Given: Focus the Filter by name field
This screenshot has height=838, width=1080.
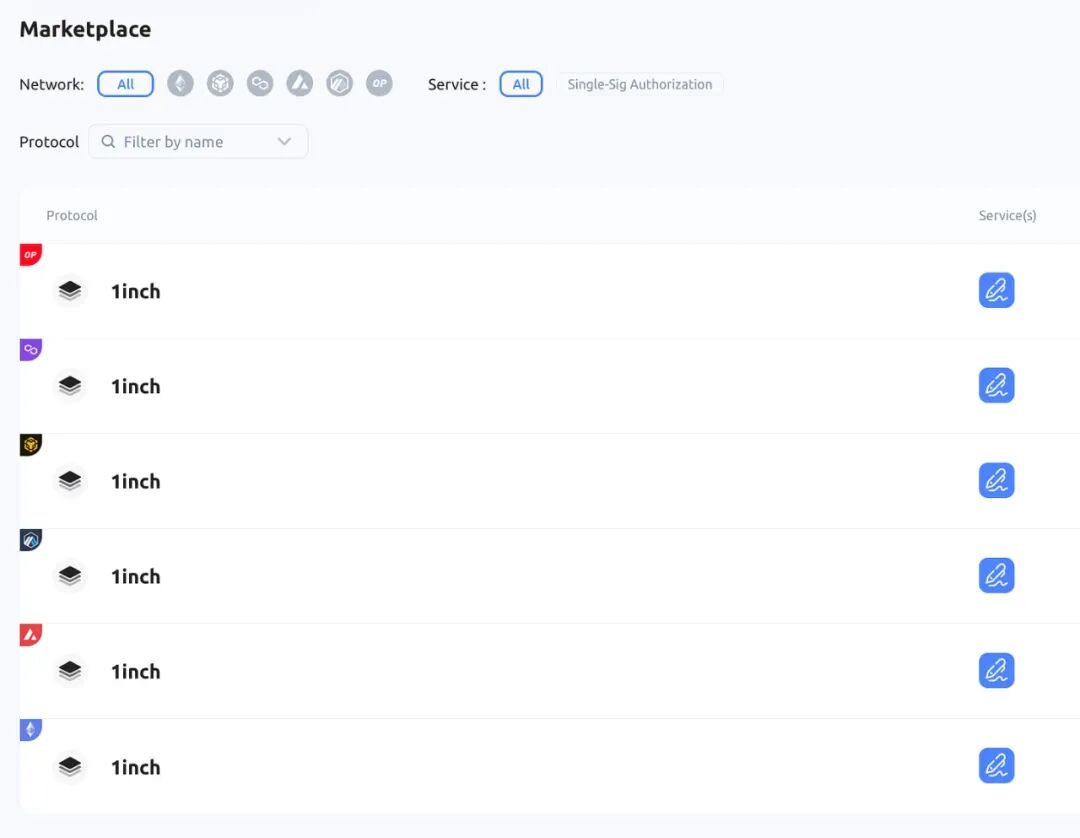Looking at the screenshot, I should [198, 141].
